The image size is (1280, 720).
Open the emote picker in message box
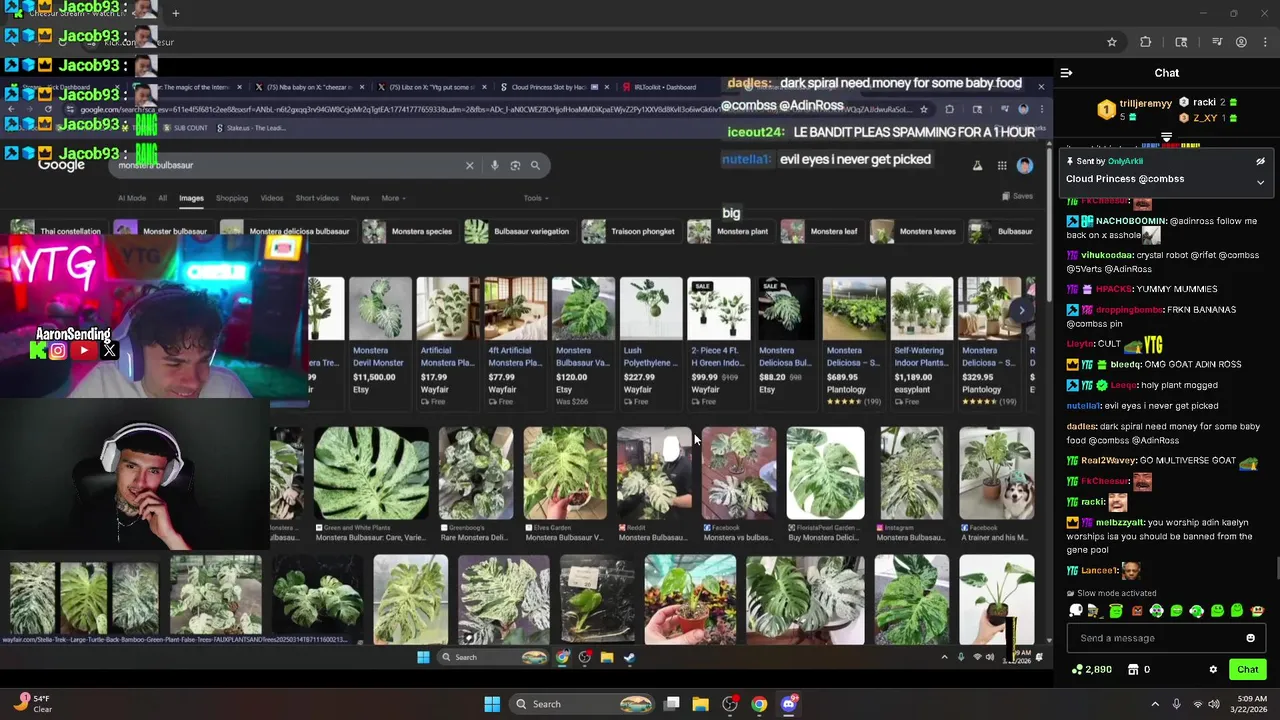1250,638
